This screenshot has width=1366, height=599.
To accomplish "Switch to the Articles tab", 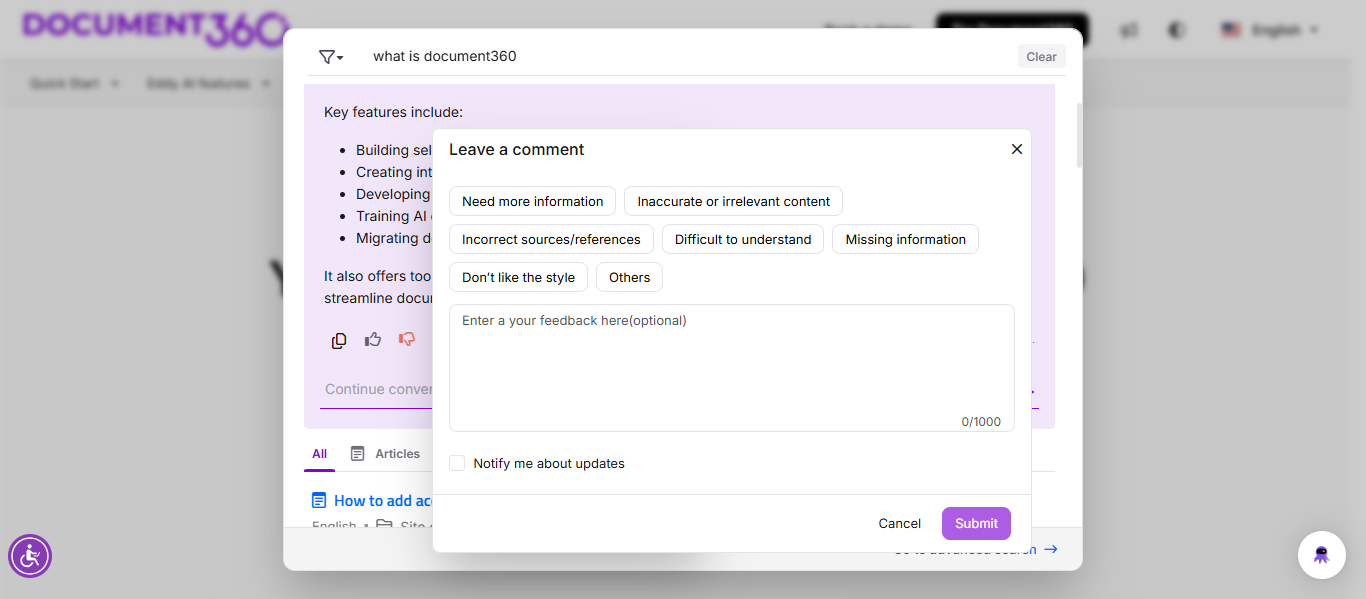I will pos(385,454).
